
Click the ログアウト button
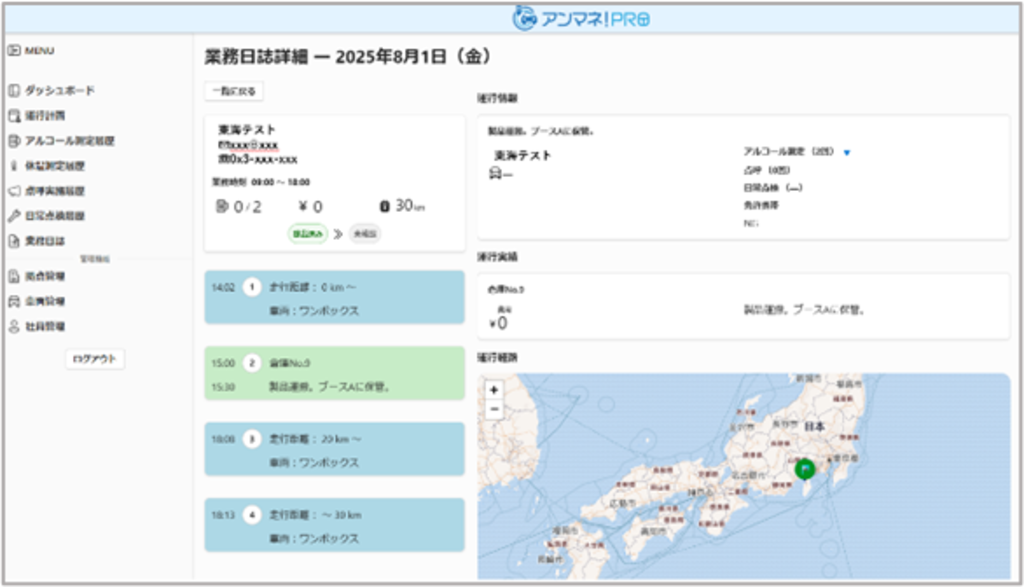coord(95,359)
